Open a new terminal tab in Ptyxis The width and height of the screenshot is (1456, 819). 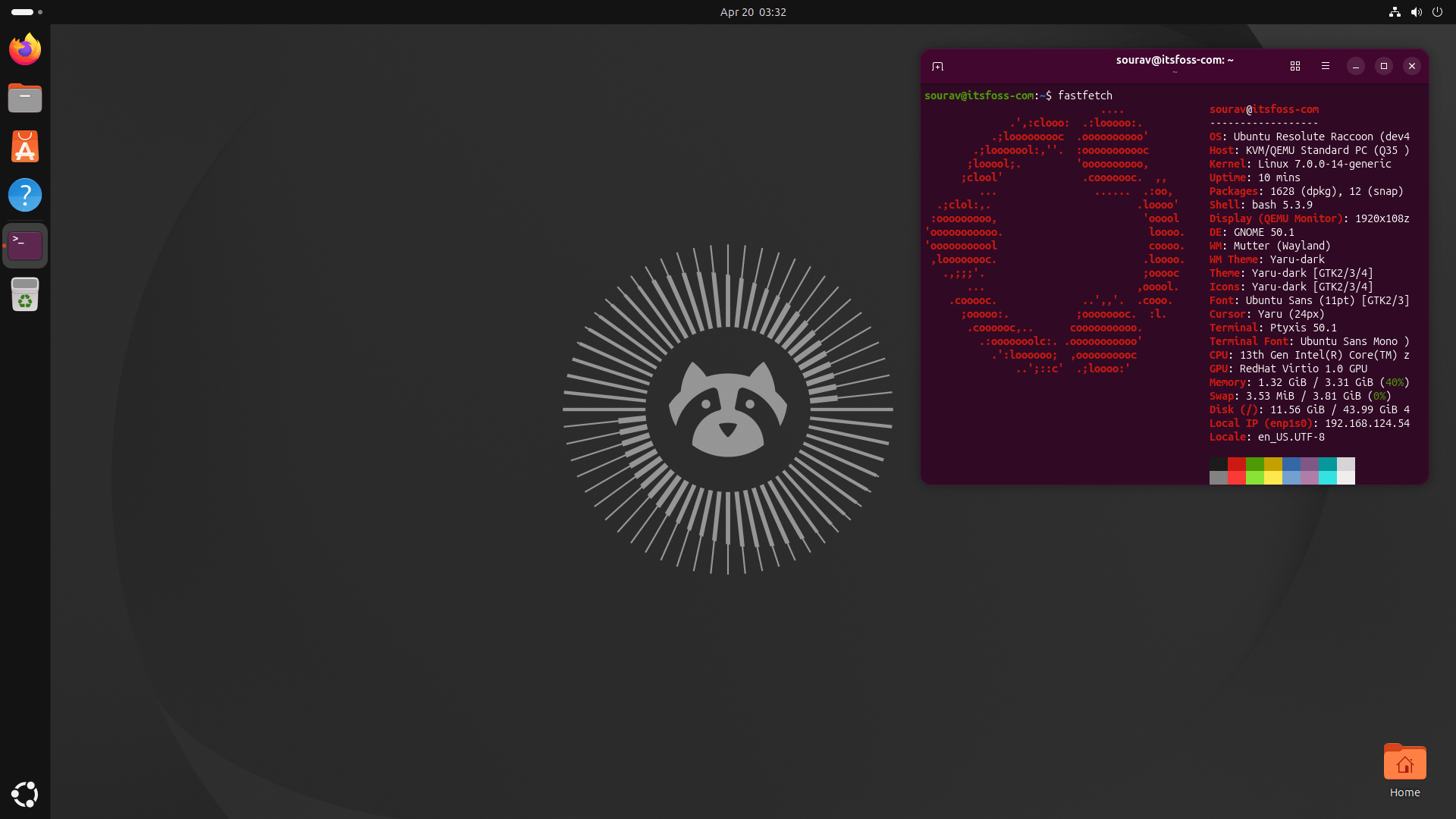click(938, 66)
